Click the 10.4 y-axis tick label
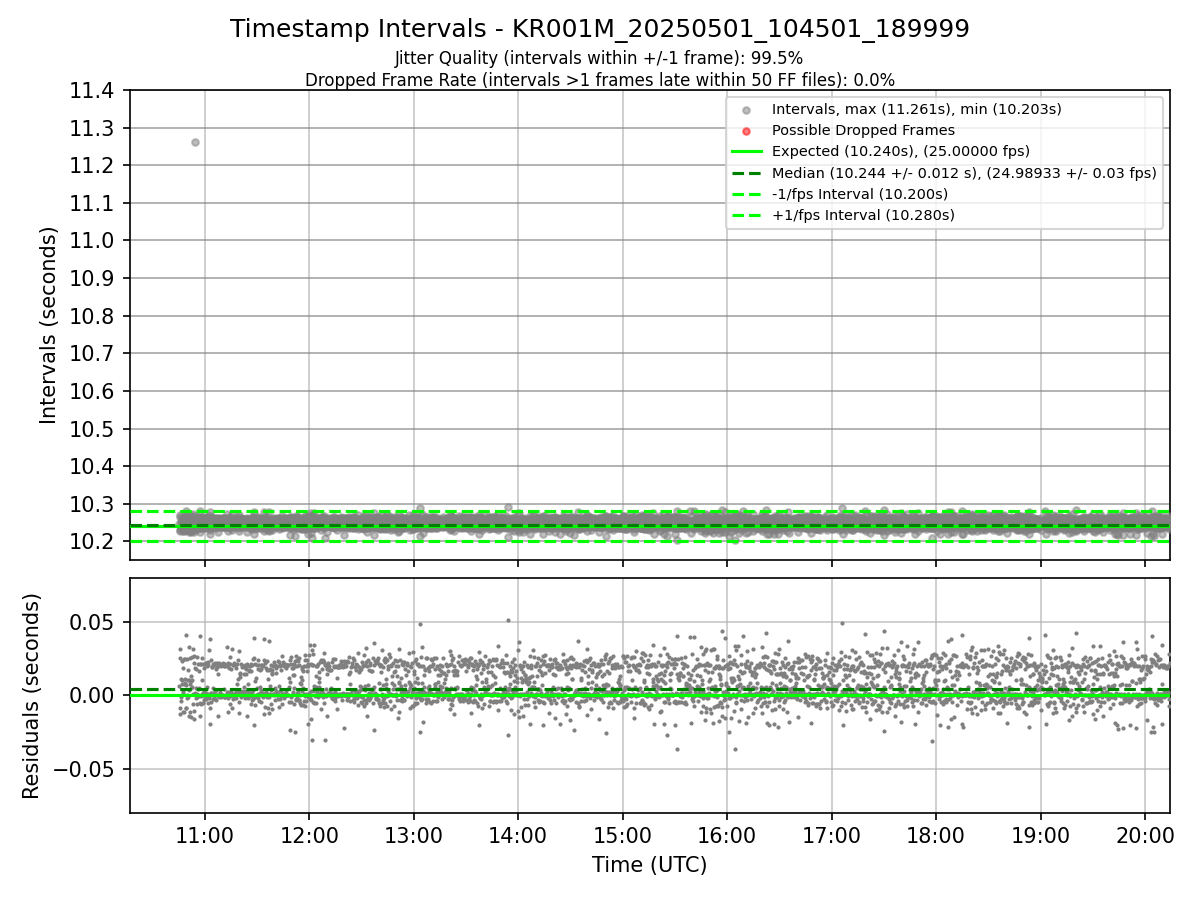 (93, 467)
